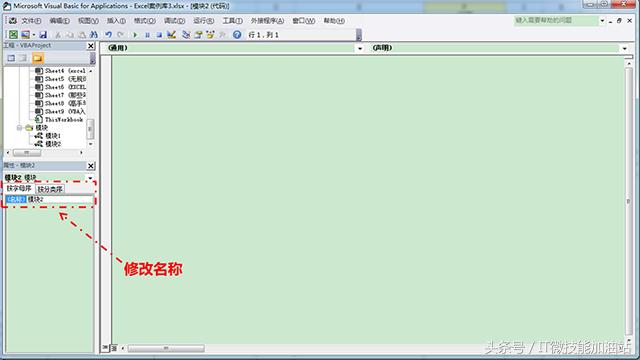The height and width of the screenshot is (360, 640).
Task: Open the 运行 menu
Action: click(x=203, y=20)
